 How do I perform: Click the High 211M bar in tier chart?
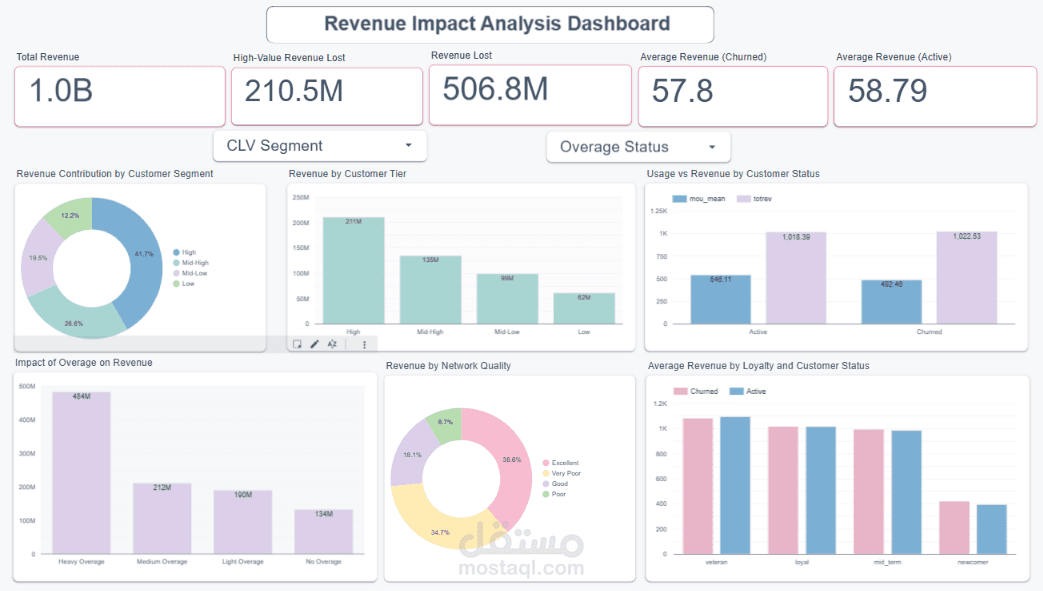353,271
